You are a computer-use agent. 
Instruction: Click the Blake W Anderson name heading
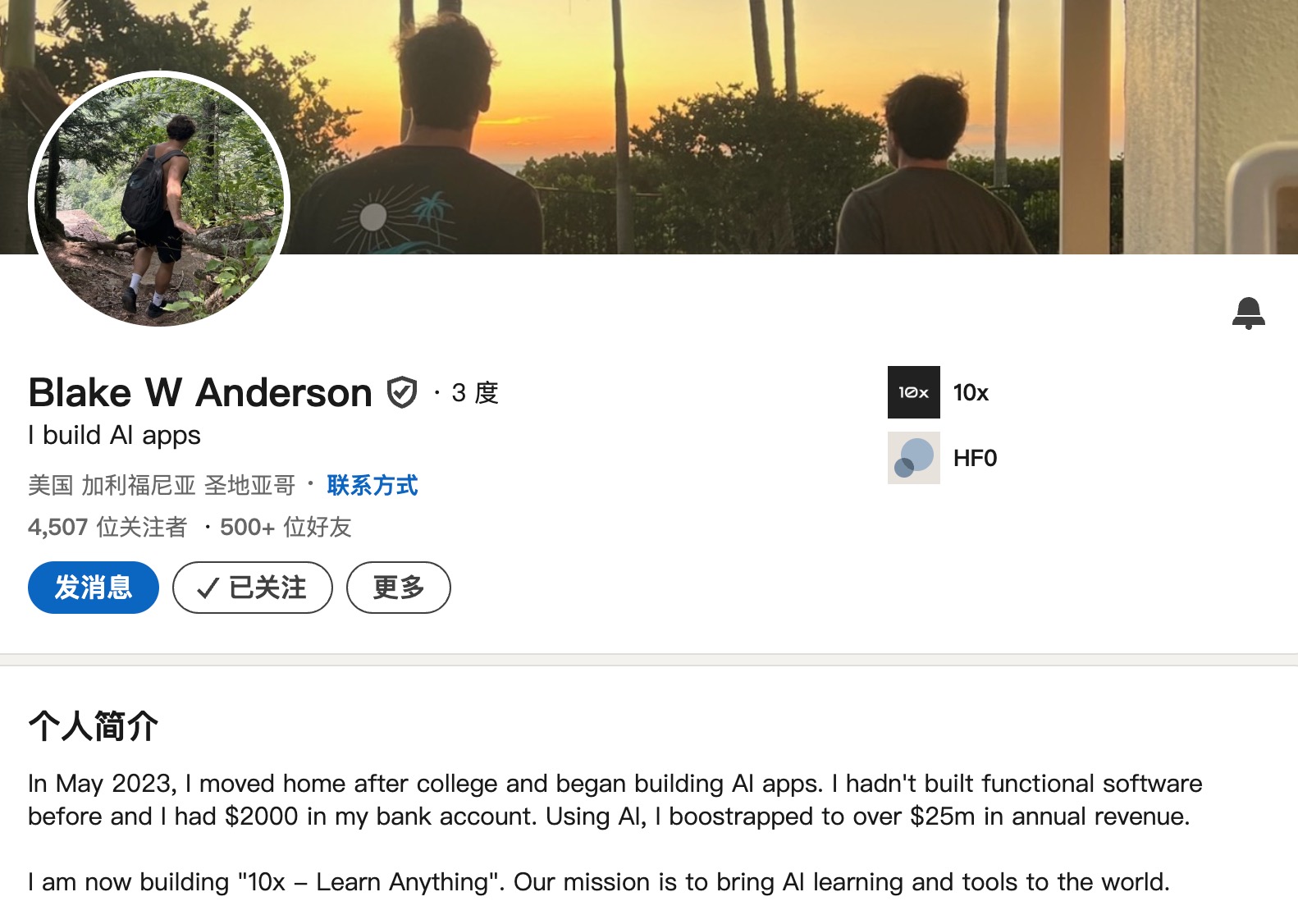coord(200,392)
